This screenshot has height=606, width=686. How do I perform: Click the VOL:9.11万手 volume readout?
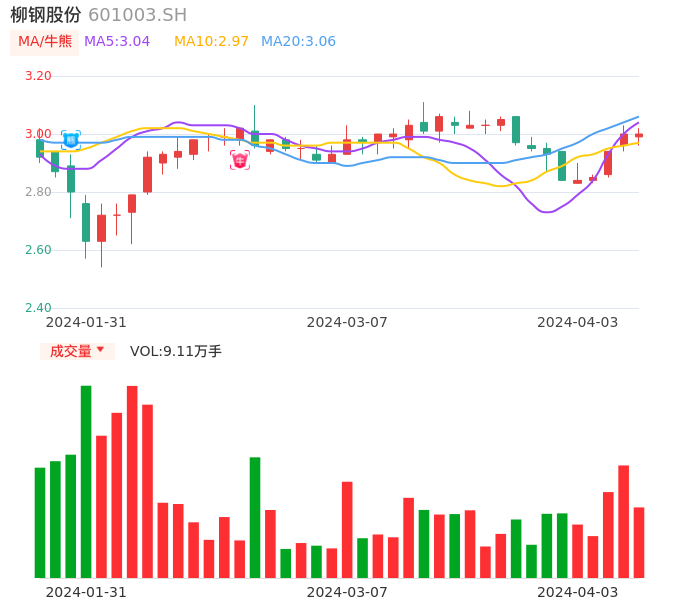pyautogui.click(x=176, y=351)
